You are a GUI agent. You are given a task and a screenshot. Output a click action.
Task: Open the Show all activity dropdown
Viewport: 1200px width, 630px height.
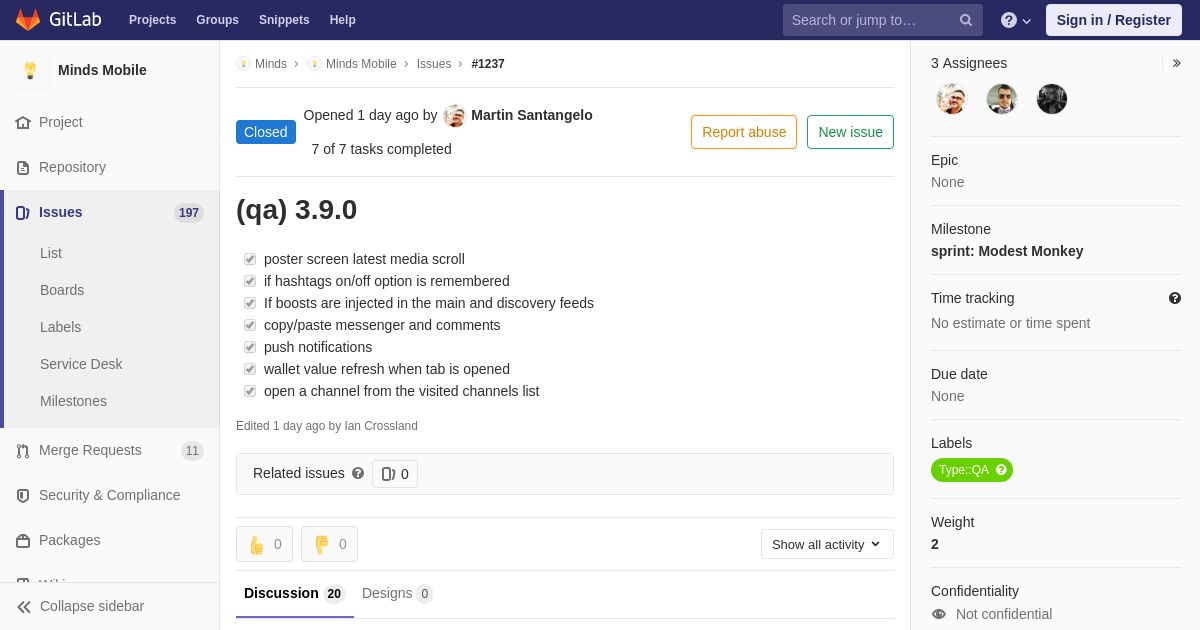pos(827,544)
